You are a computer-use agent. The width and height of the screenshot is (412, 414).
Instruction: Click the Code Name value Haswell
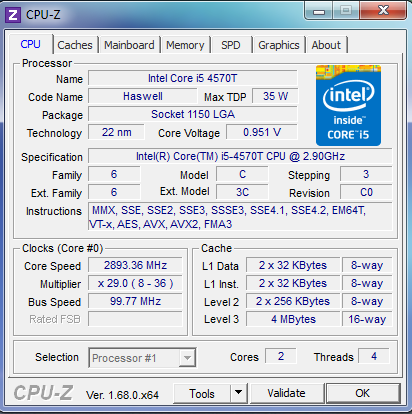click(x=143, y=96)
